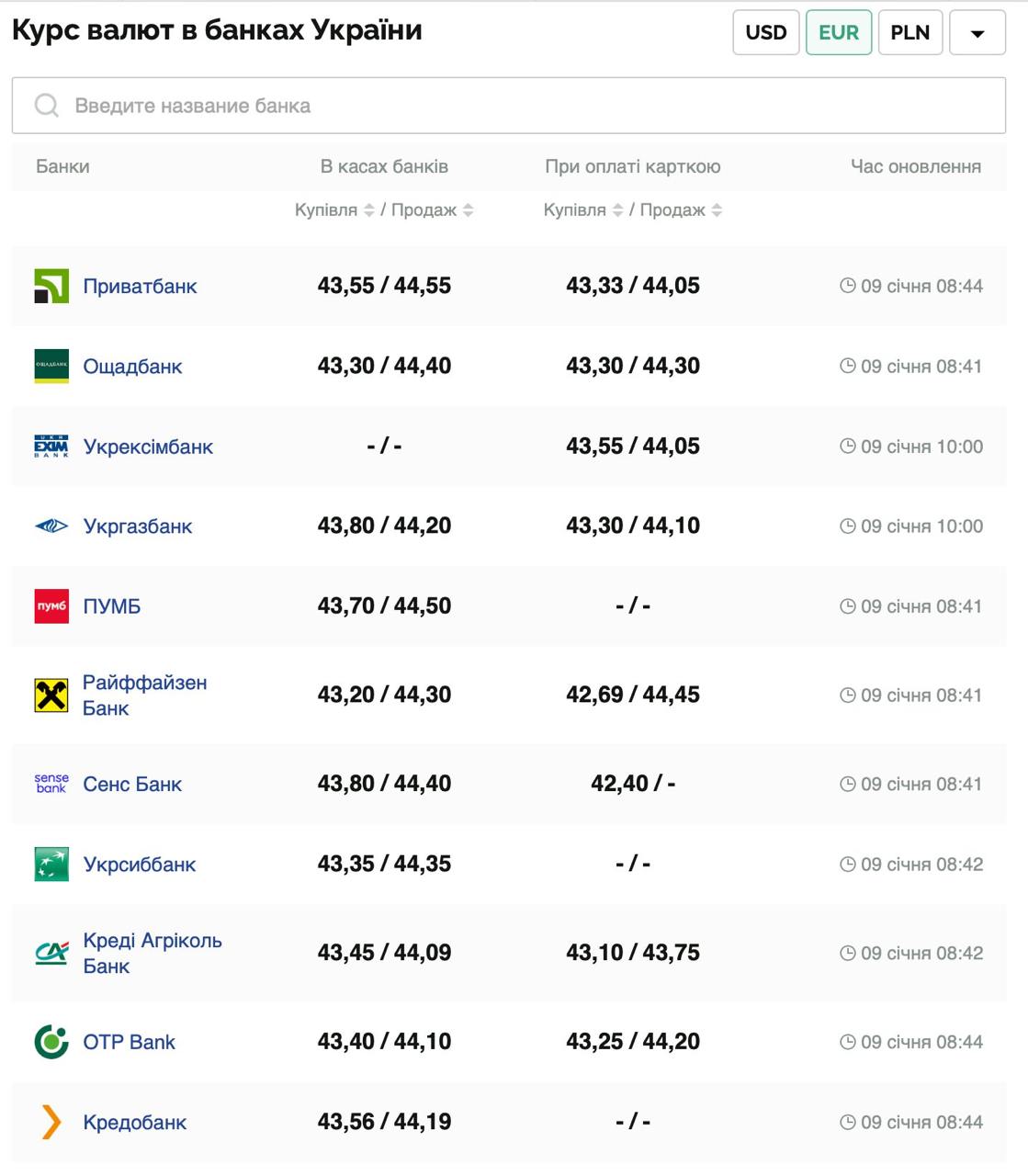1028x1176 pixels.
Task: Click the Ukrsibbank star logo
Action: pos(51,865)
